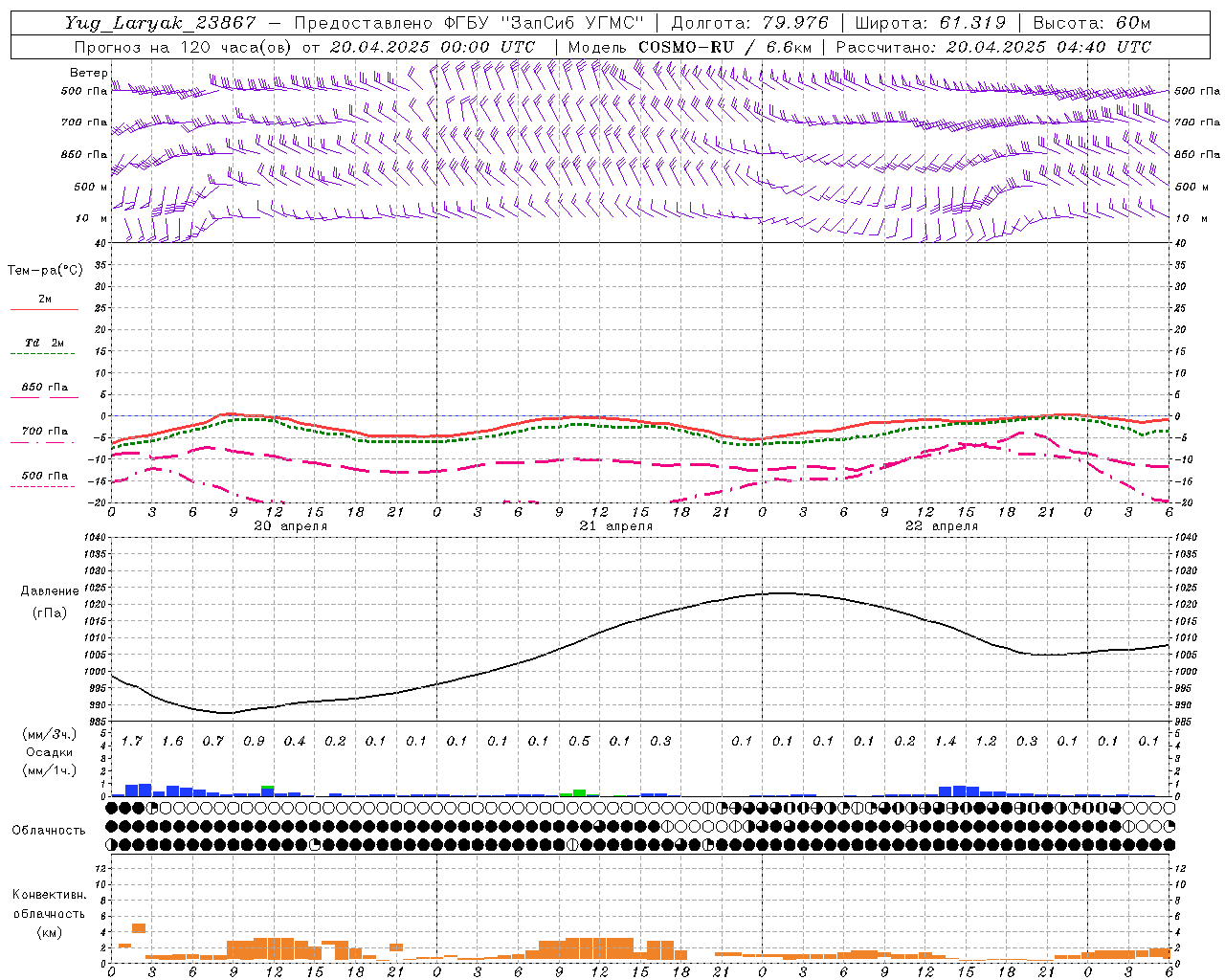The image size is (1225, 980).
Task: Click the Высота: 60м header field
Action: pyautogui.click(x=1092, y=23)
